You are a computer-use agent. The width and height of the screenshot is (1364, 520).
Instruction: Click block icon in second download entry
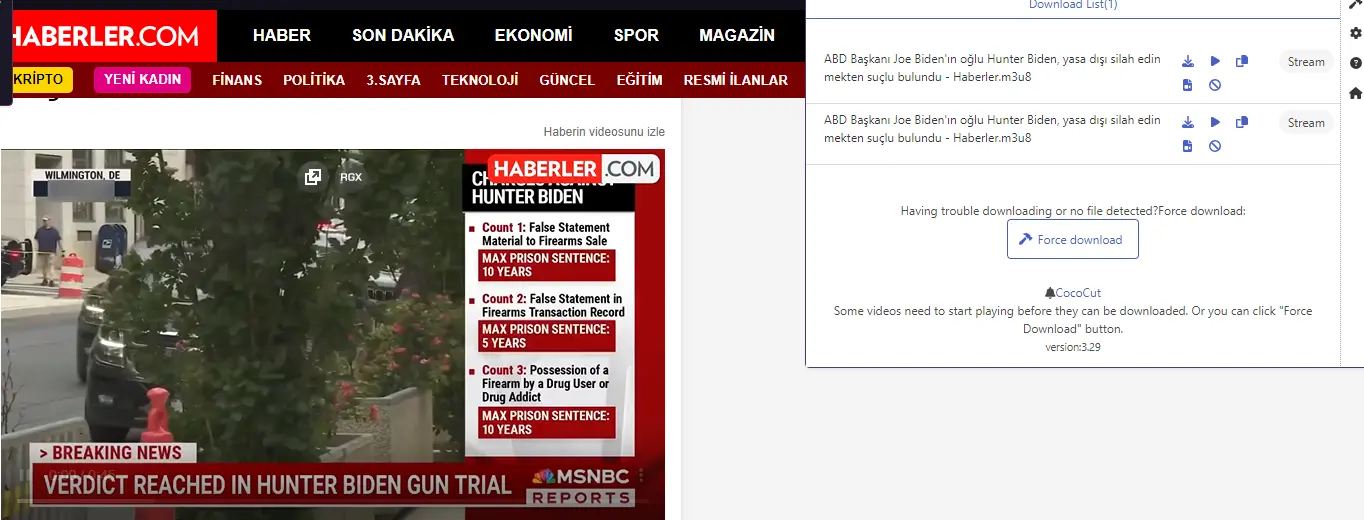pos(1215,146)
